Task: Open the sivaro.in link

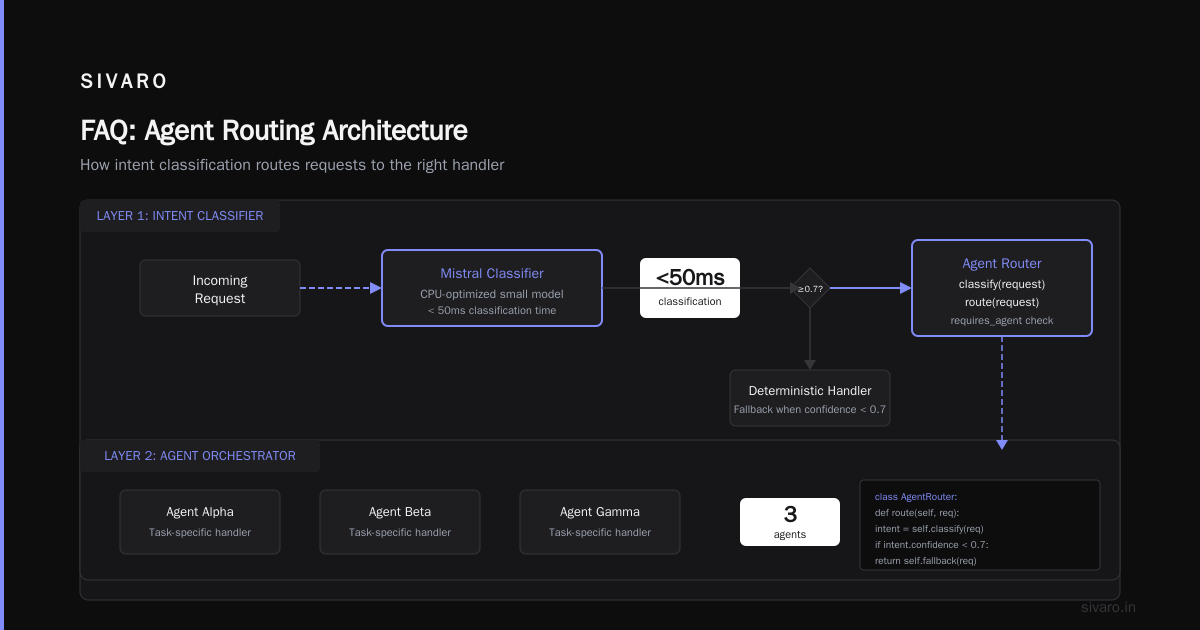Action: [1109, 607]
